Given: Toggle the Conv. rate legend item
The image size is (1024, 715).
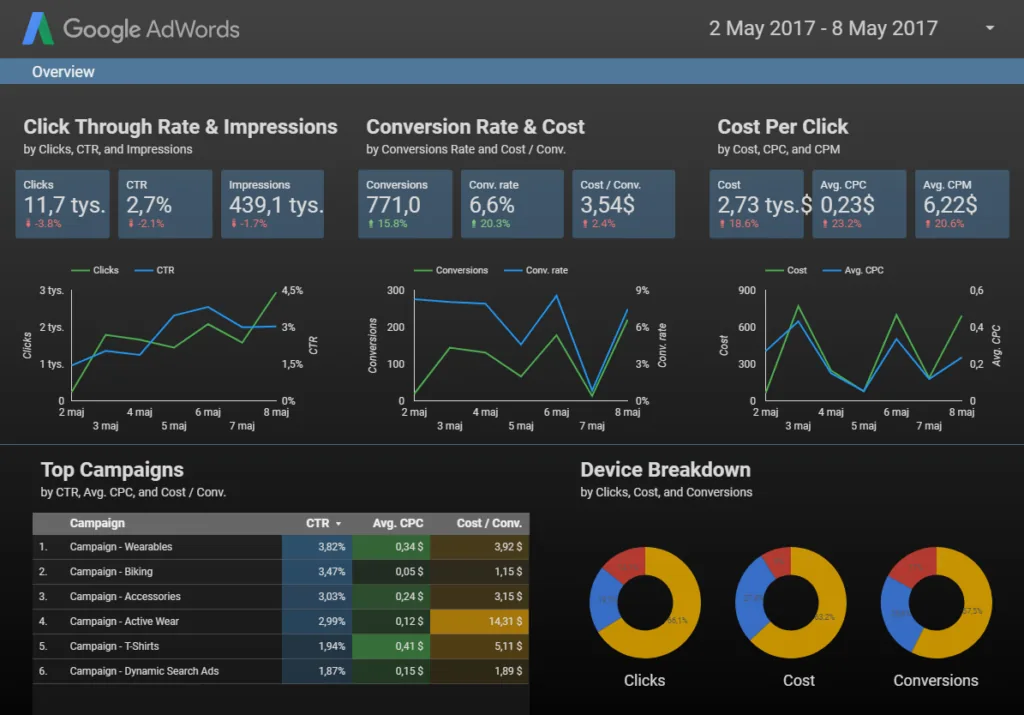Looking at the screenshot, I should click(x=536, y=270).
